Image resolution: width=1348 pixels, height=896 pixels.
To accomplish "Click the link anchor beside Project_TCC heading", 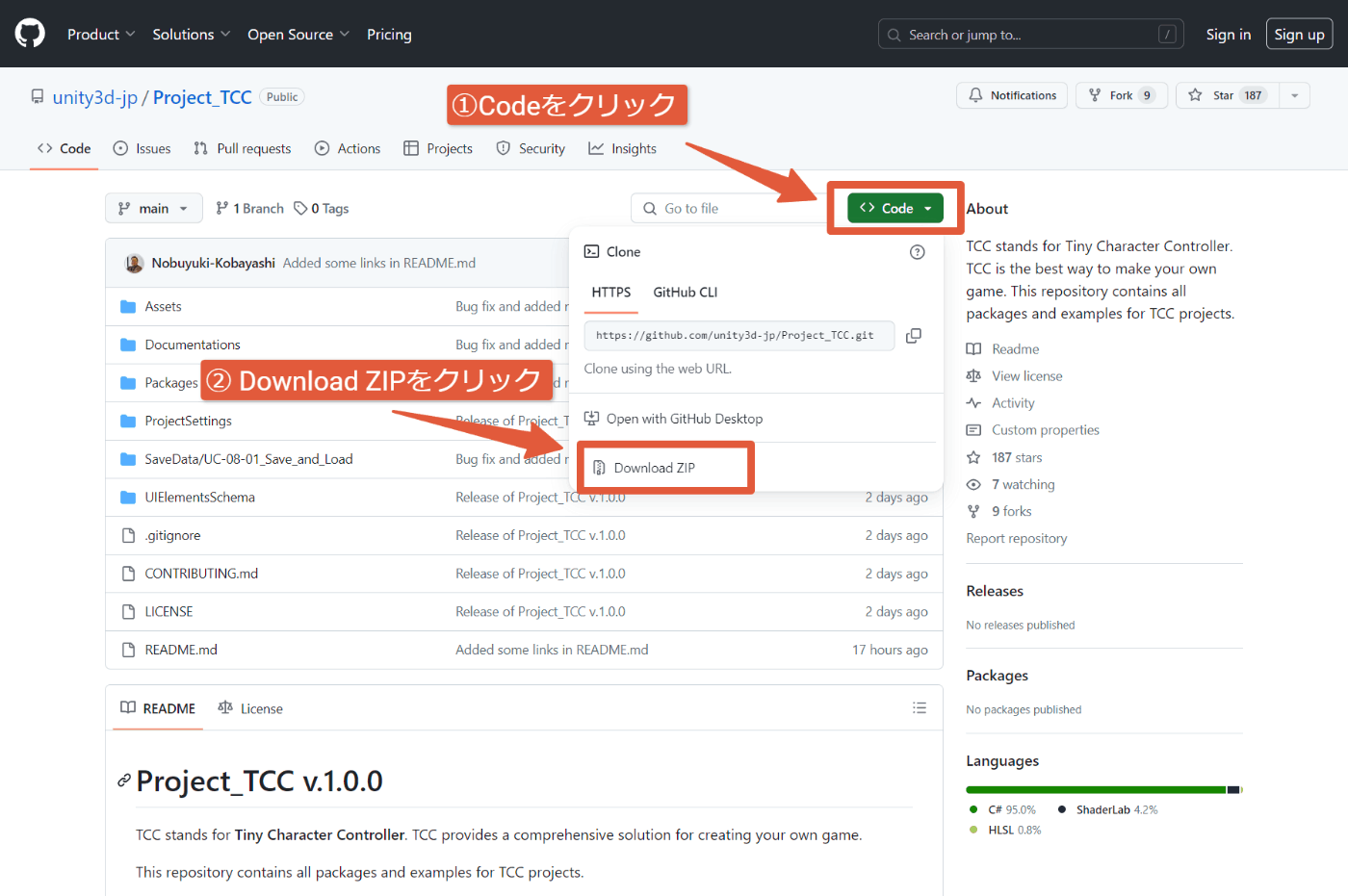I will (x=124, y=781).
